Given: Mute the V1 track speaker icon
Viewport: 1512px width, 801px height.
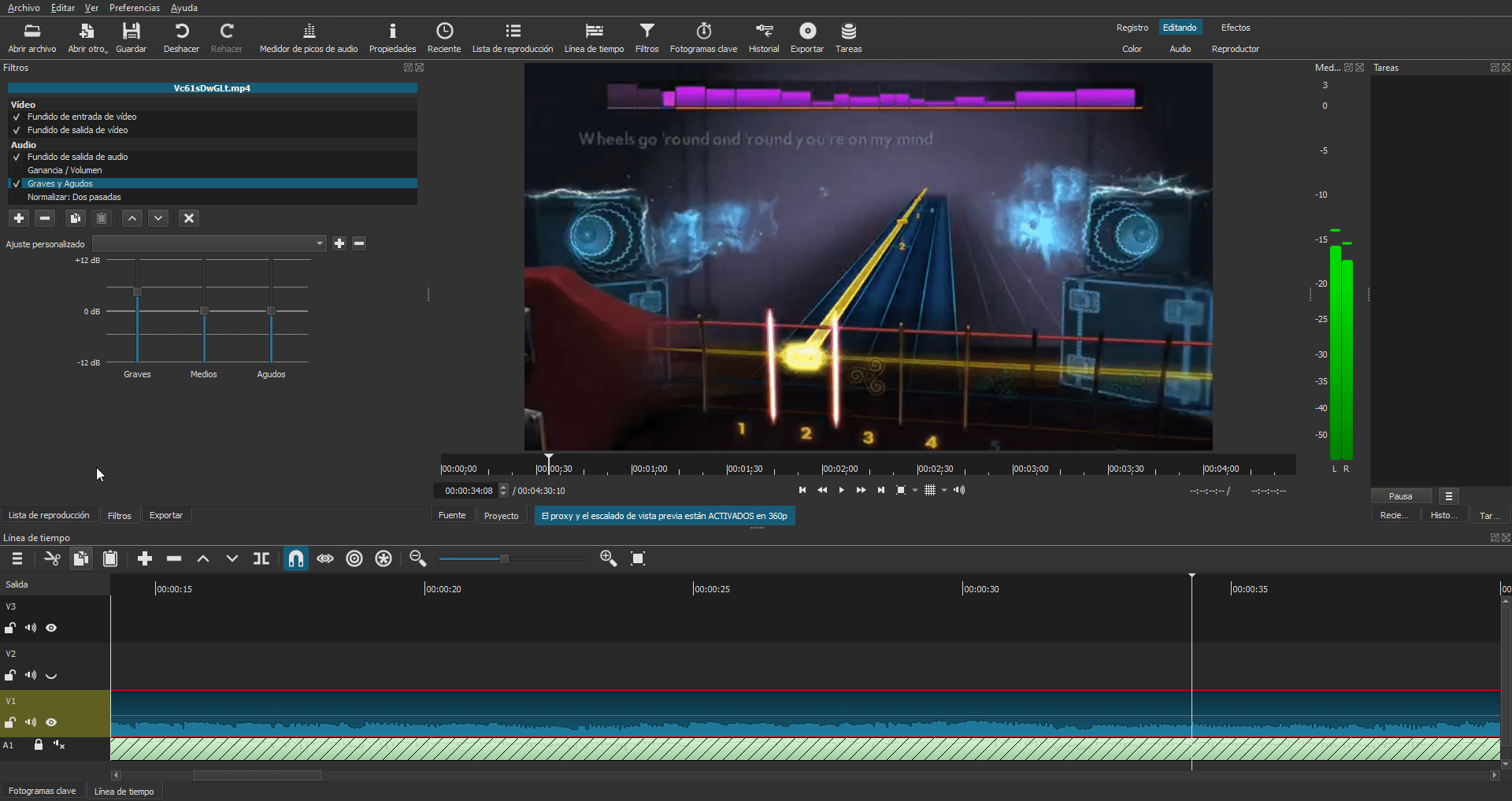Looking at the screenshot, I should coord(31,722).
